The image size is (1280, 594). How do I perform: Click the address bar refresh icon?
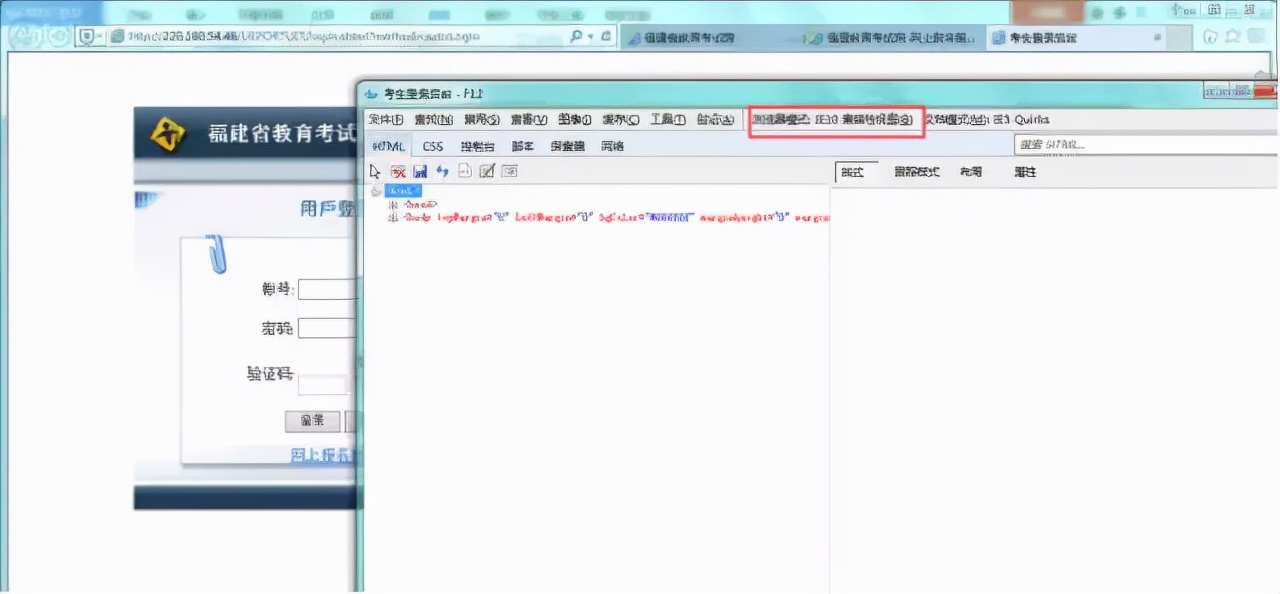(x=606, y=36)
